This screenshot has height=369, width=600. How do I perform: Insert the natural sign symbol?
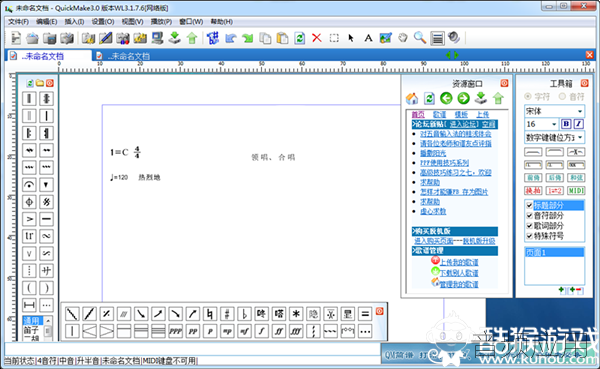tap(210, 314)
